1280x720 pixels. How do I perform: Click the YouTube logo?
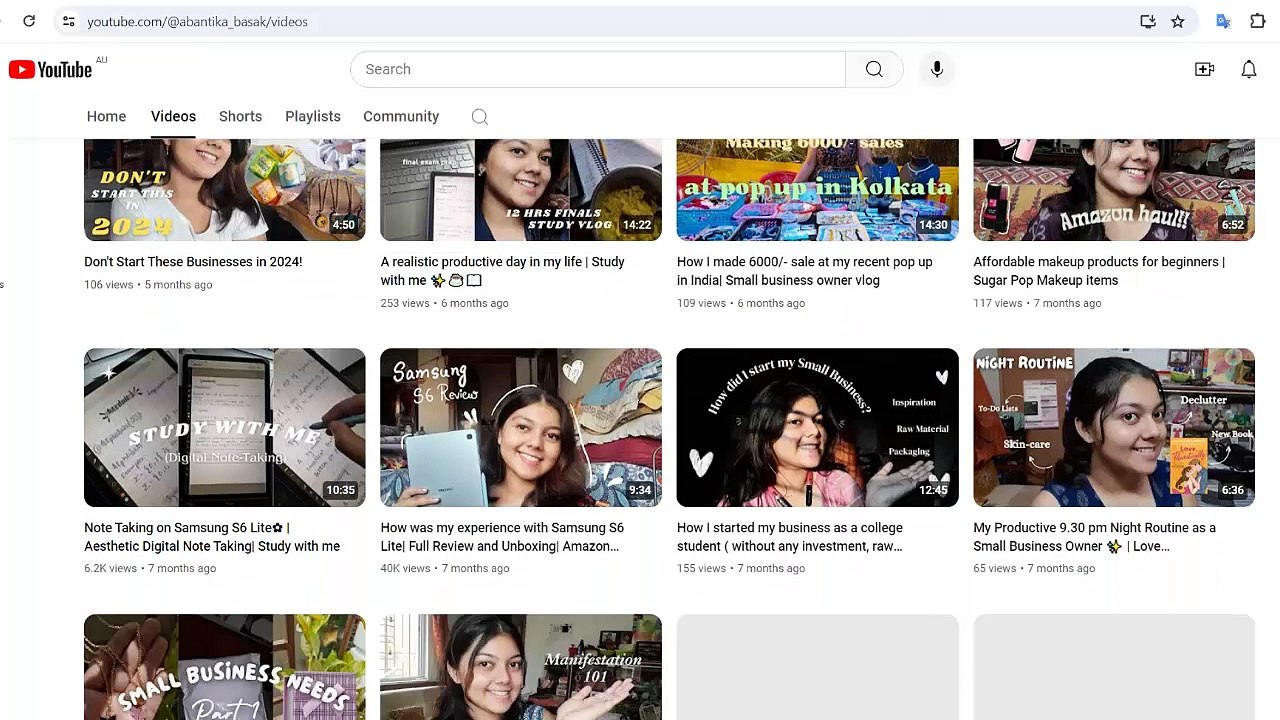(51, 69)
